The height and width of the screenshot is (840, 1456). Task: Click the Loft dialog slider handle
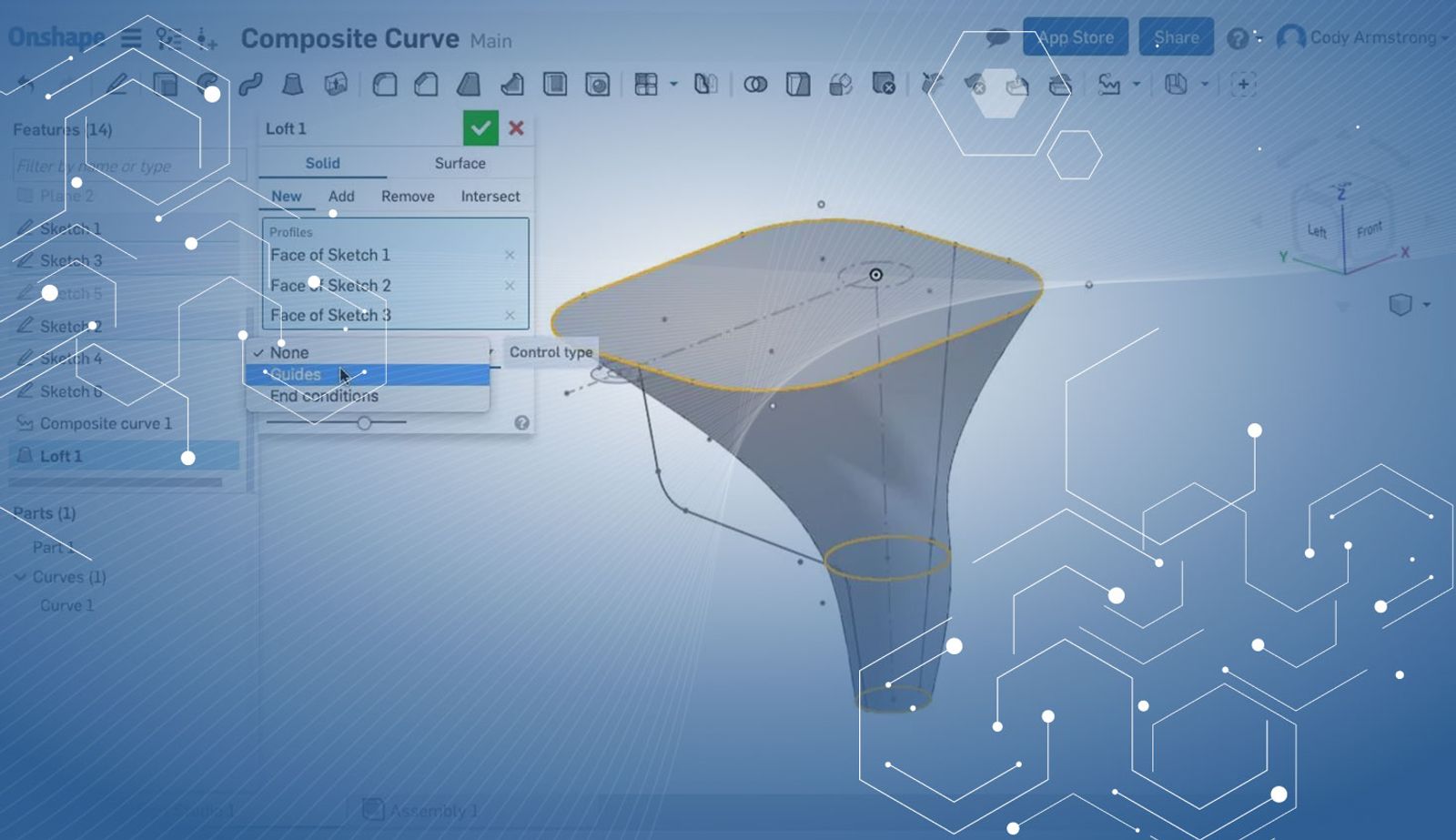click(x=364, y=422)
